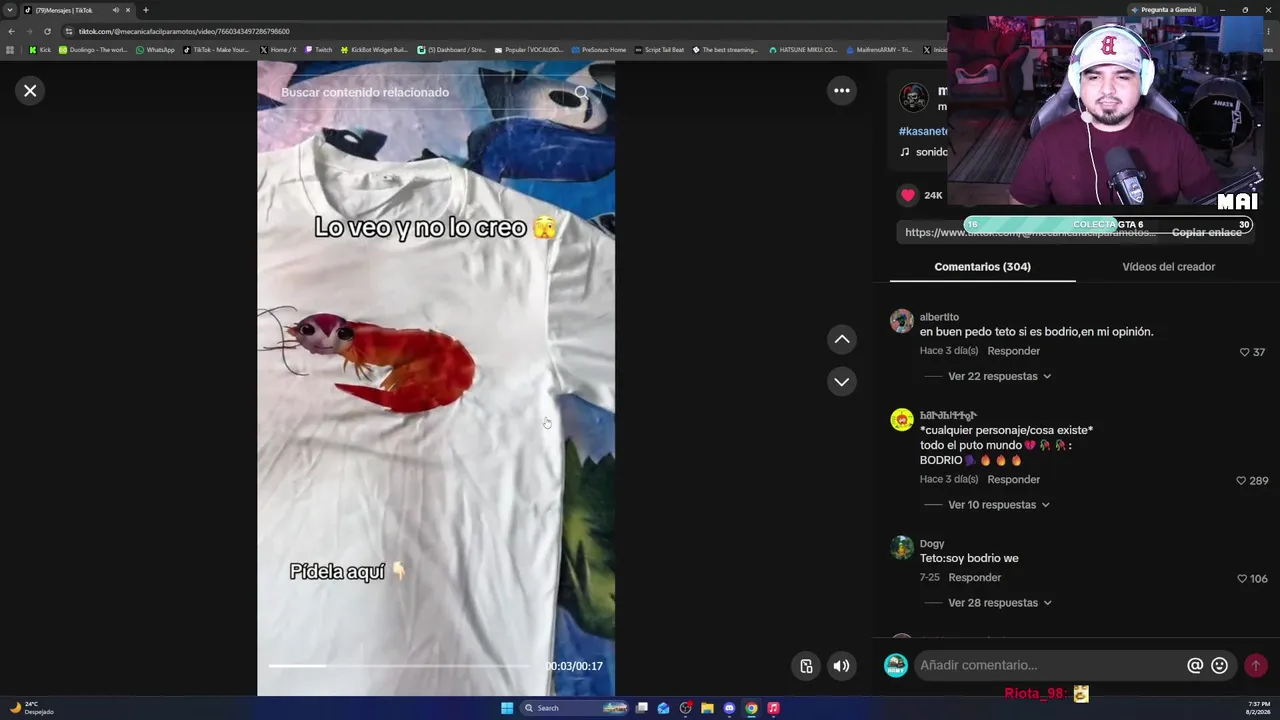This screenshot has width=1280, height=720.
Task: Open the Music app on the taskbar
Action: pyautogui.click(x=773, y=708)
